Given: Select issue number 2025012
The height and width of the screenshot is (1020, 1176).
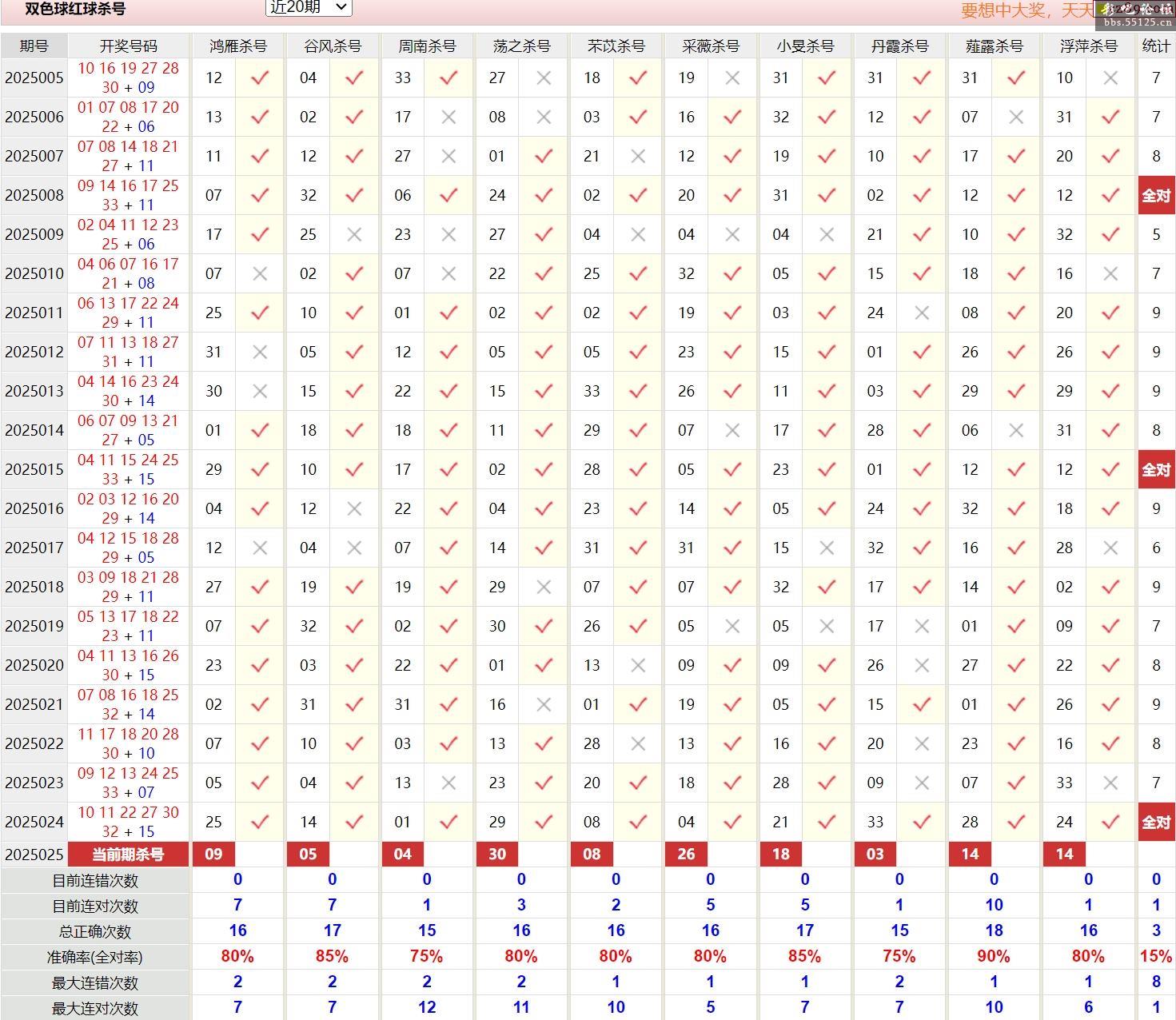Looking at the screenshot, I should click(x=34, y=352).
